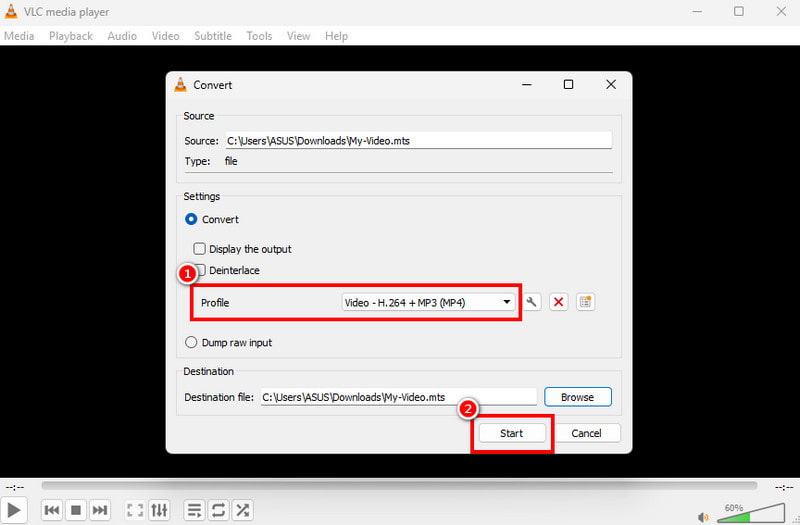Adjust the volume slider at 60%

751,513
